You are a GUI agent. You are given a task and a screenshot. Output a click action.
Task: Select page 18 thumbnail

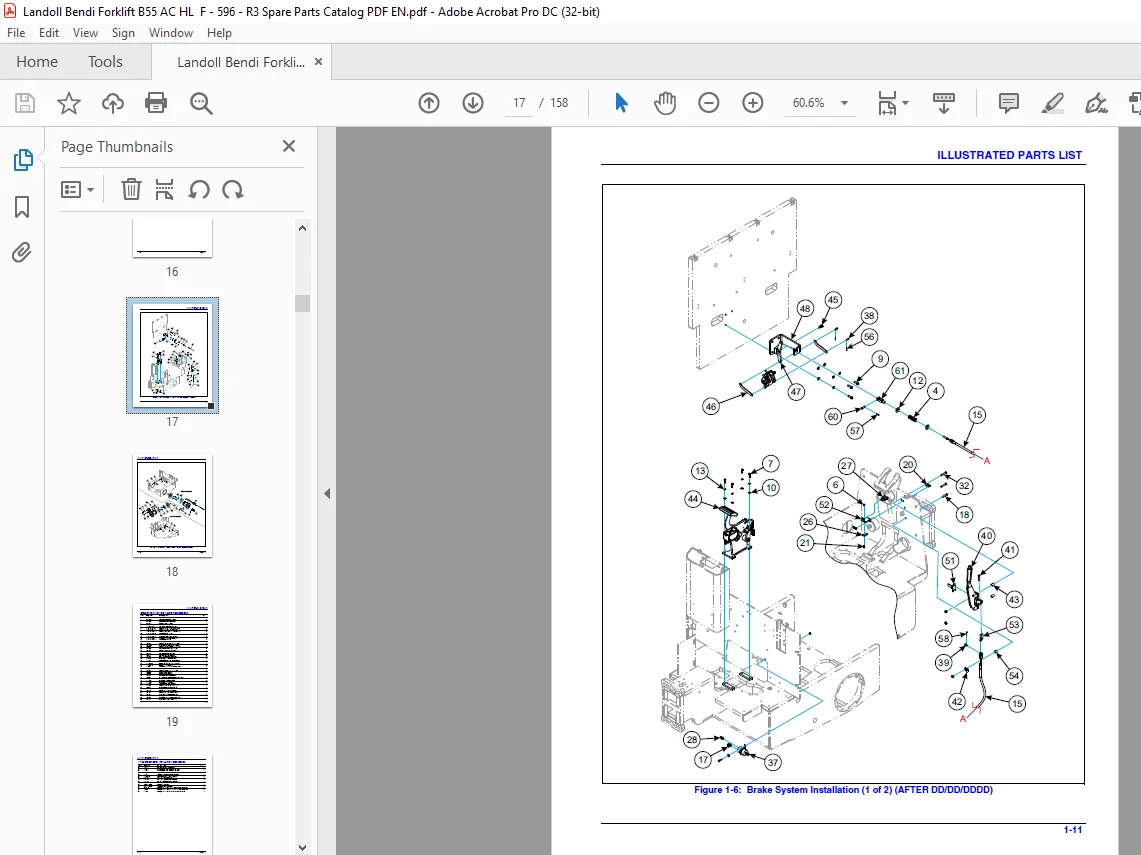pos(172,506)
